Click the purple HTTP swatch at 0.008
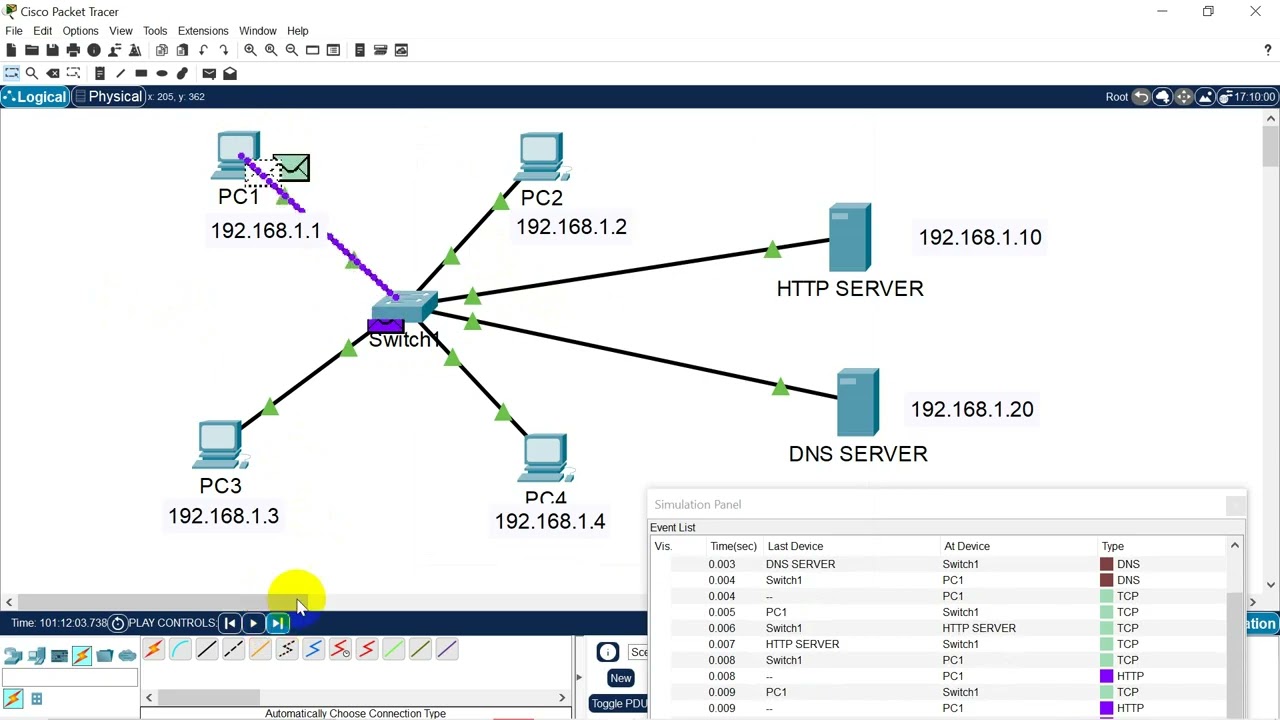The image size is (1280, 720). click(x=1106, y=676)
